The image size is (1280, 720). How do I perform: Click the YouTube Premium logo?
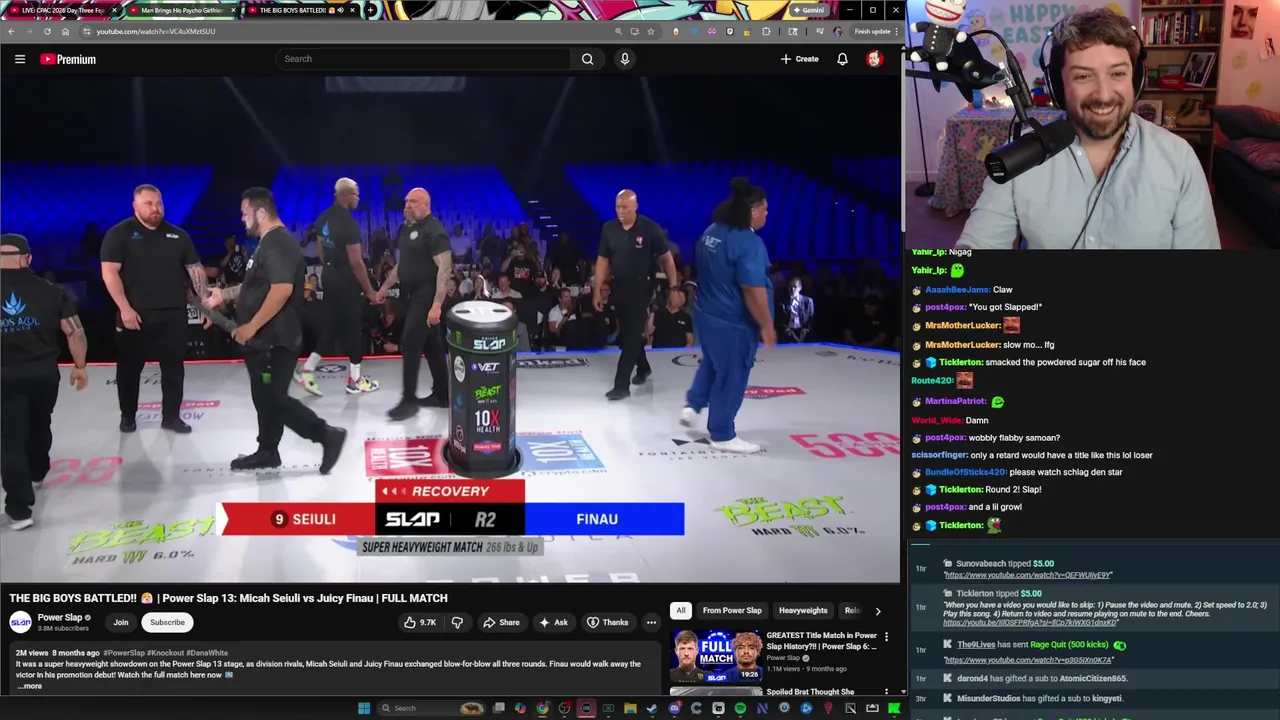click(x=68, y=59)
